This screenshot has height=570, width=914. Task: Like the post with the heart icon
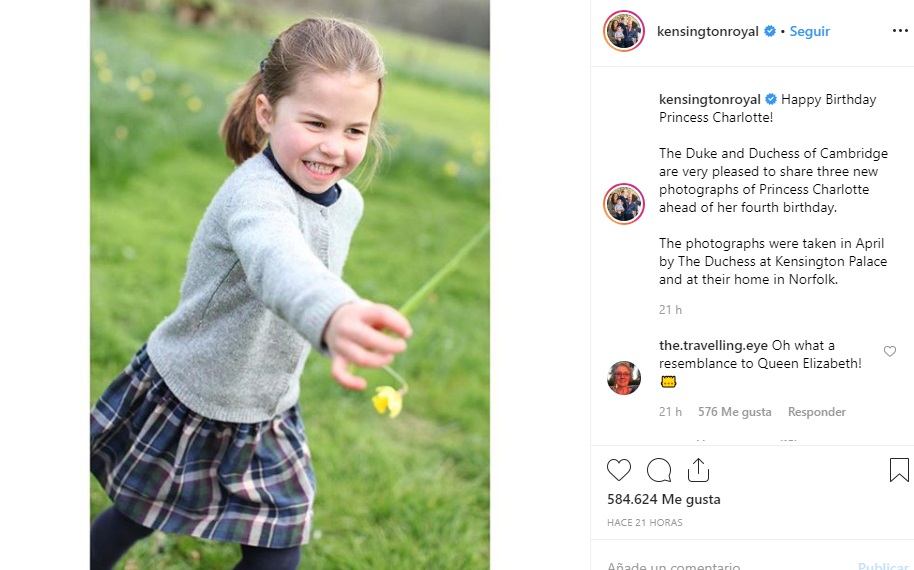pyautogui.click(x=619, y=470)
